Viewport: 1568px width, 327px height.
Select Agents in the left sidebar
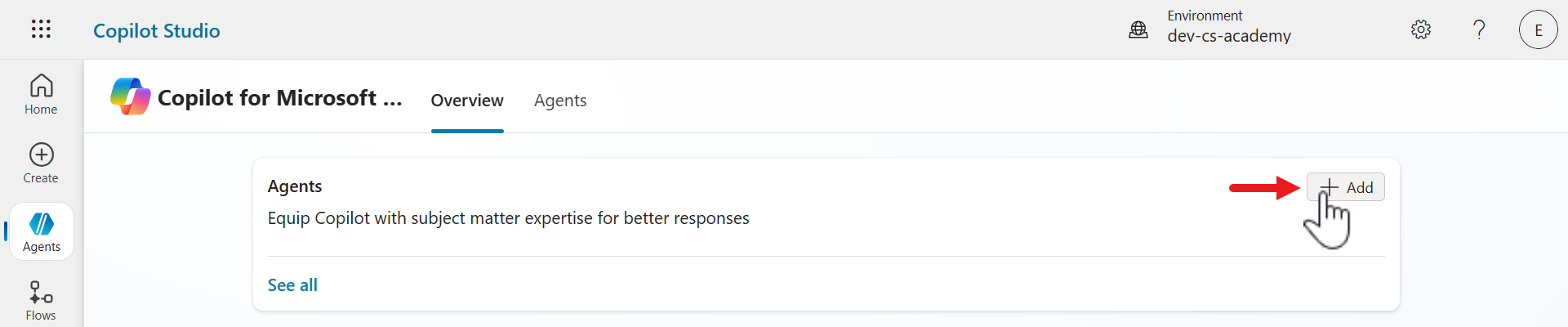click(x=42, y=232)
